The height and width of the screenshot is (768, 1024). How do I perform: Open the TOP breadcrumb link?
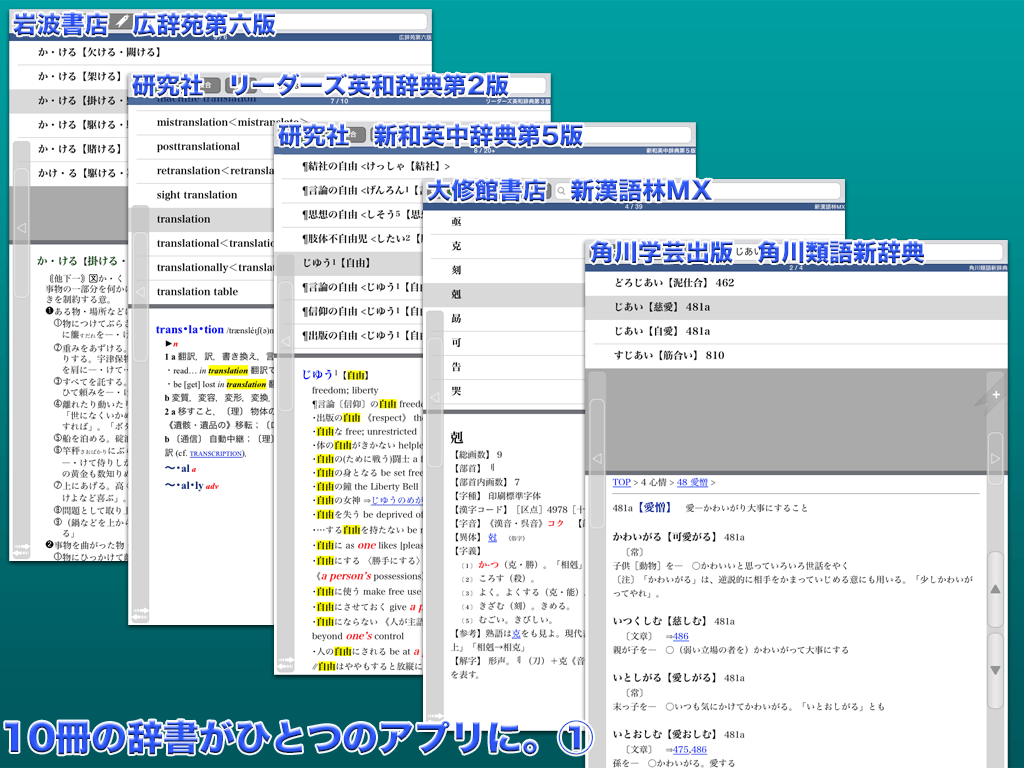coord(621,482)
